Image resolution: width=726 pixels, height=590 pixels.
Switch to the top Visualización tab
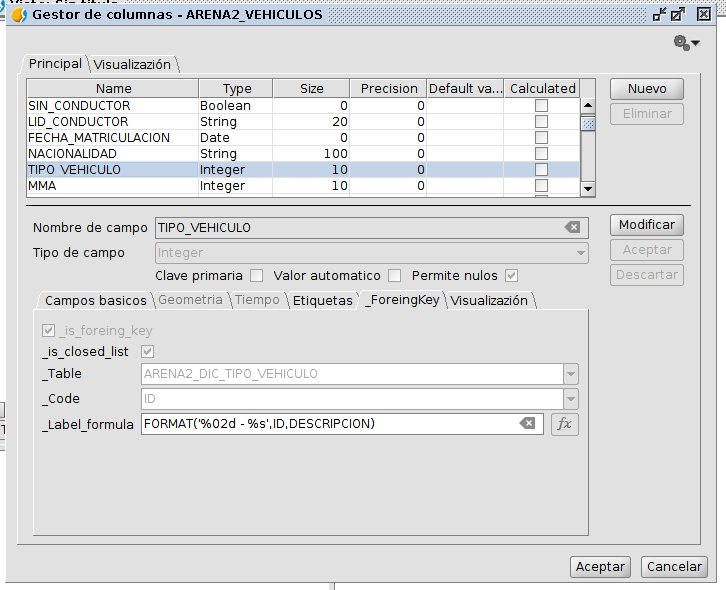133,64
